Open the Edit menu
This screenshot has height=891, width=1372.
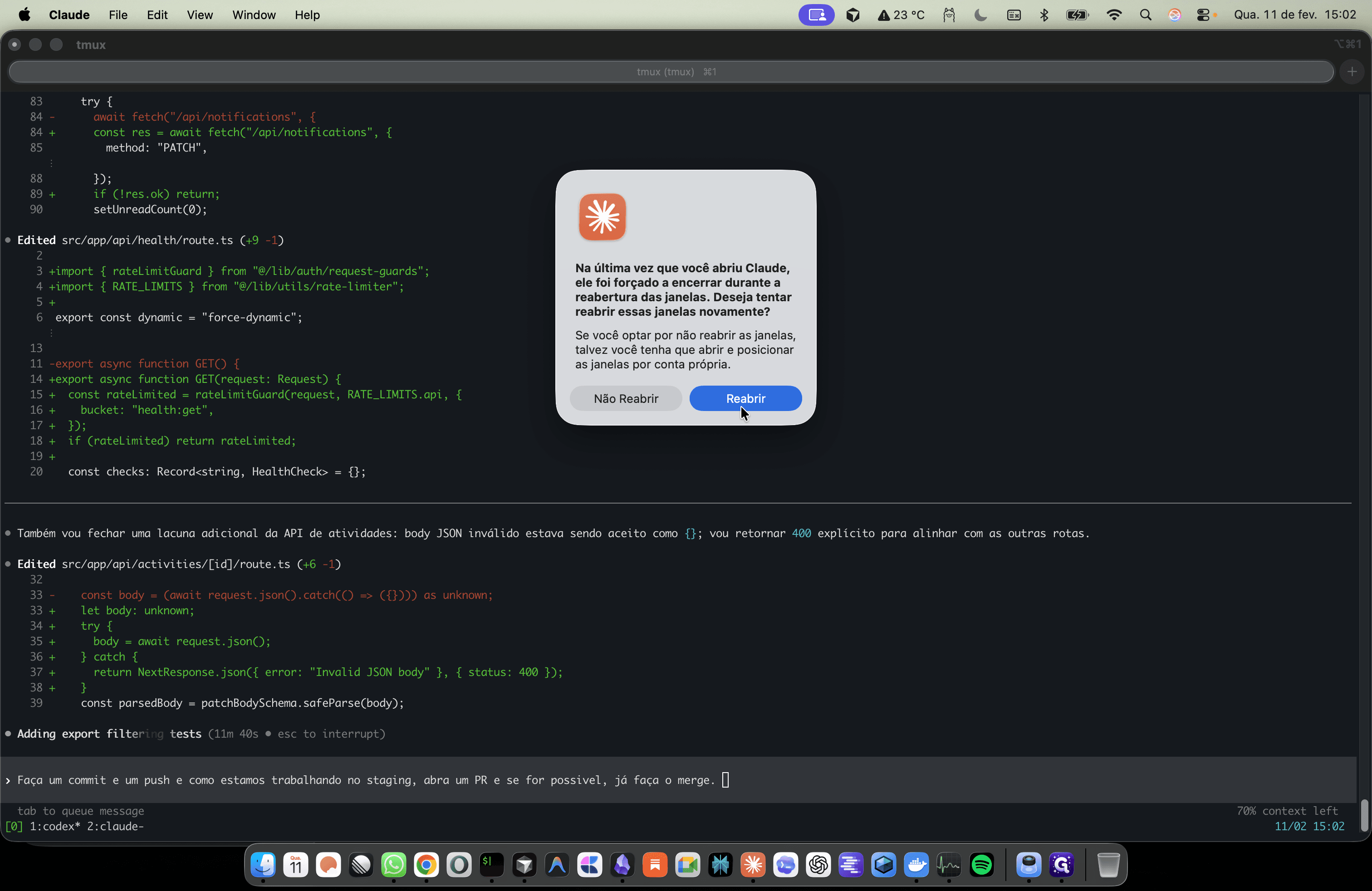point(157,15)
